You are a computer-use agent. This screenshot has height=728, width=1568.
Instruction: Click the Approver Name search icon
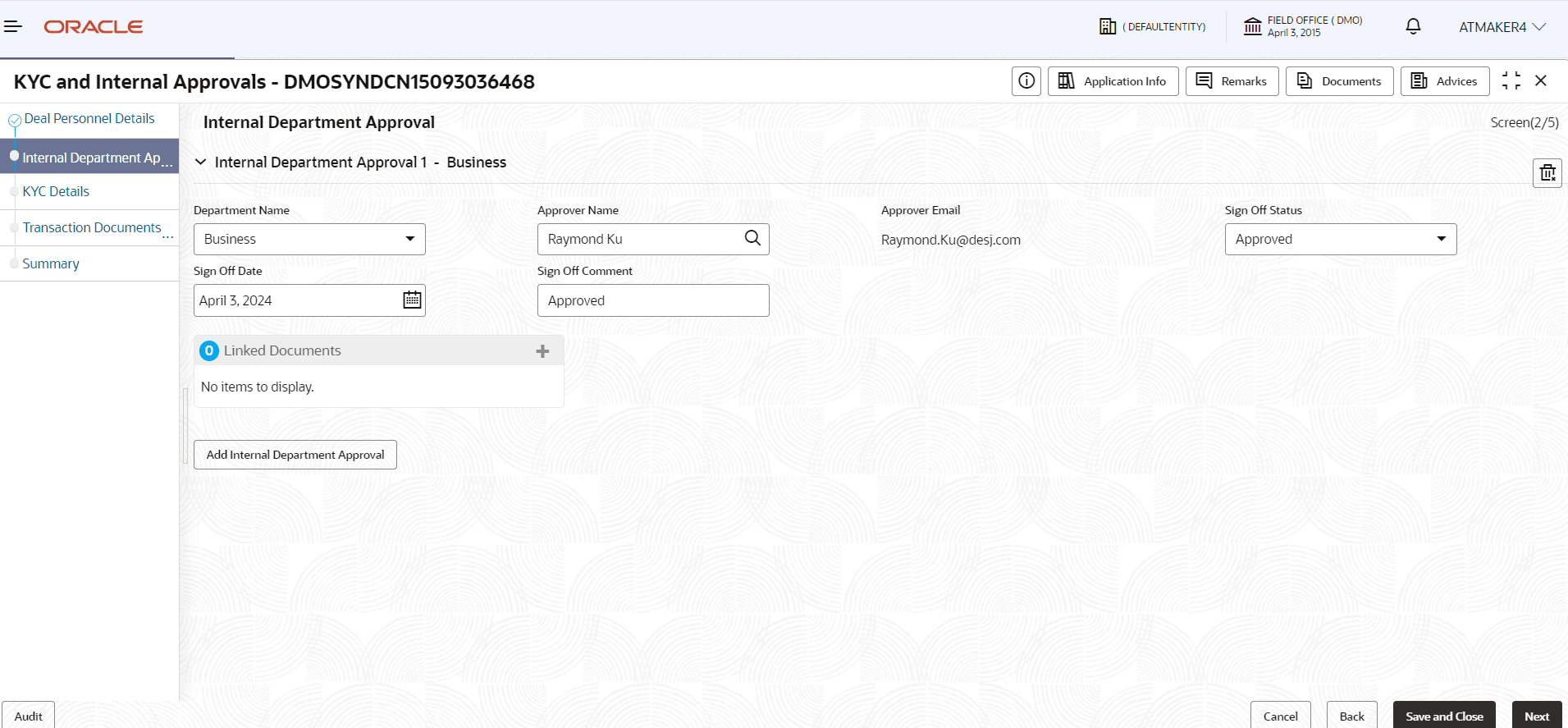[752, 239]
